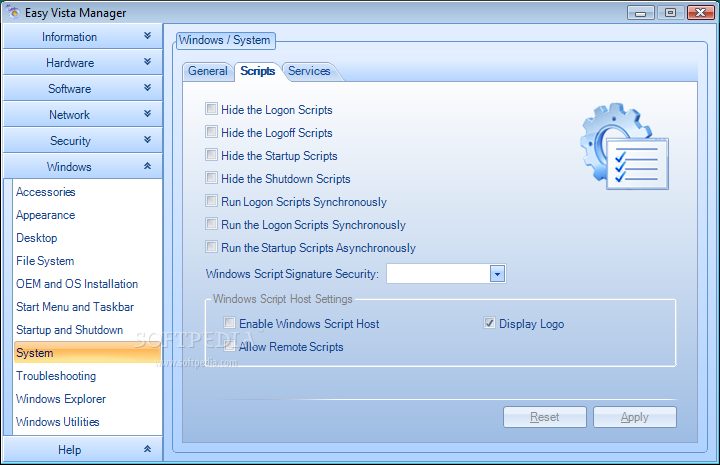Viewport: 720px width, 465px height.
Task: Expand the Security section chevron
Action: [x=147, y=139]
